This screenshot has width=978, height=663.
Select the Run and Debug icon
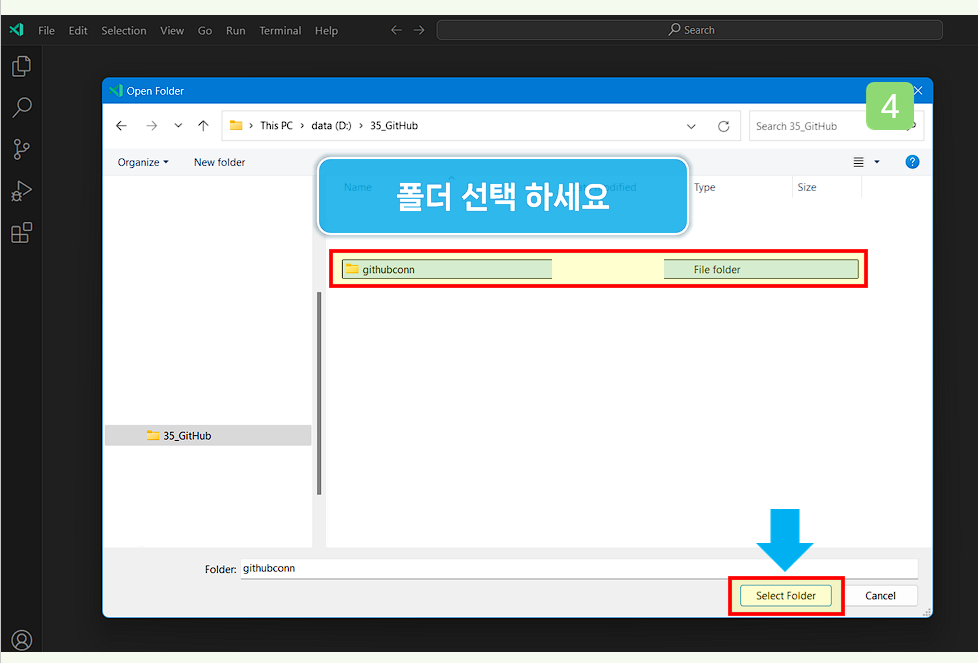(x=22, y=190)
